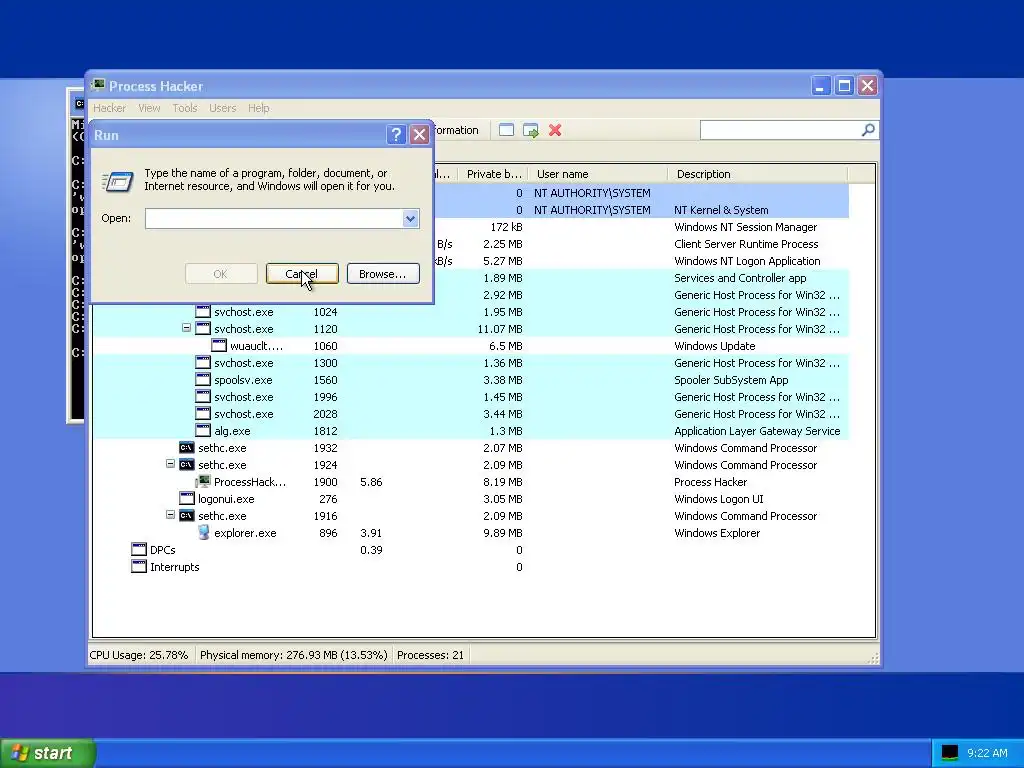1024x768 pixels.
Task: Click the Interrupts row icon
Action: [x=138, y=567]
